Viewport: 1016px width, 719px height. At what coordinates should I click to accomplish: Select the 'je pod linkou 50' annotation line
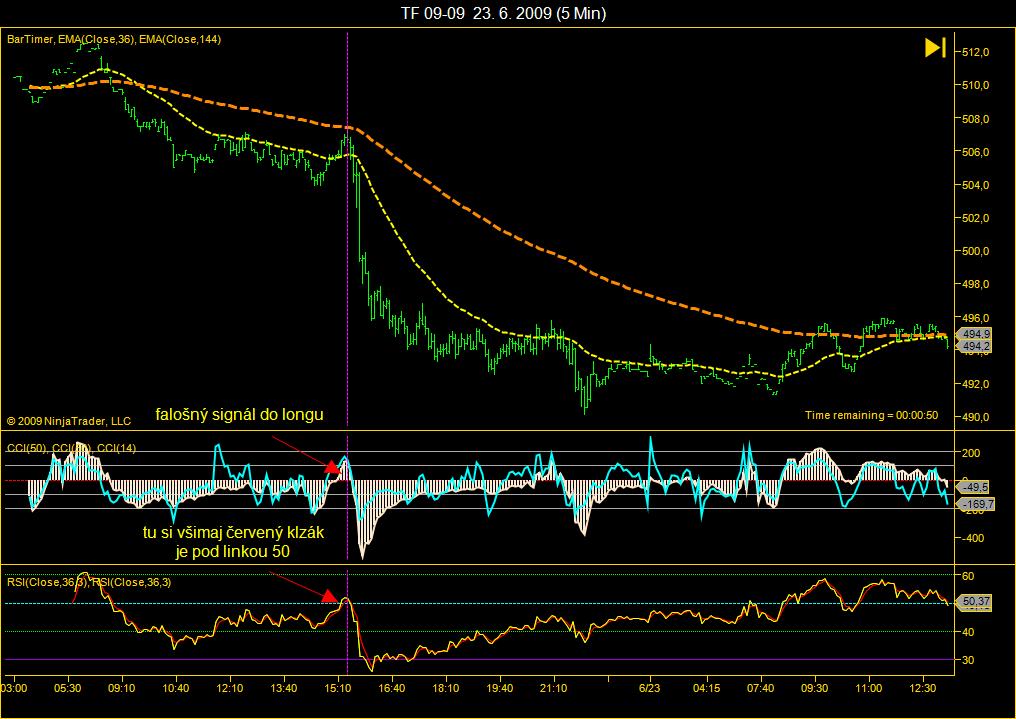point(233,552)
